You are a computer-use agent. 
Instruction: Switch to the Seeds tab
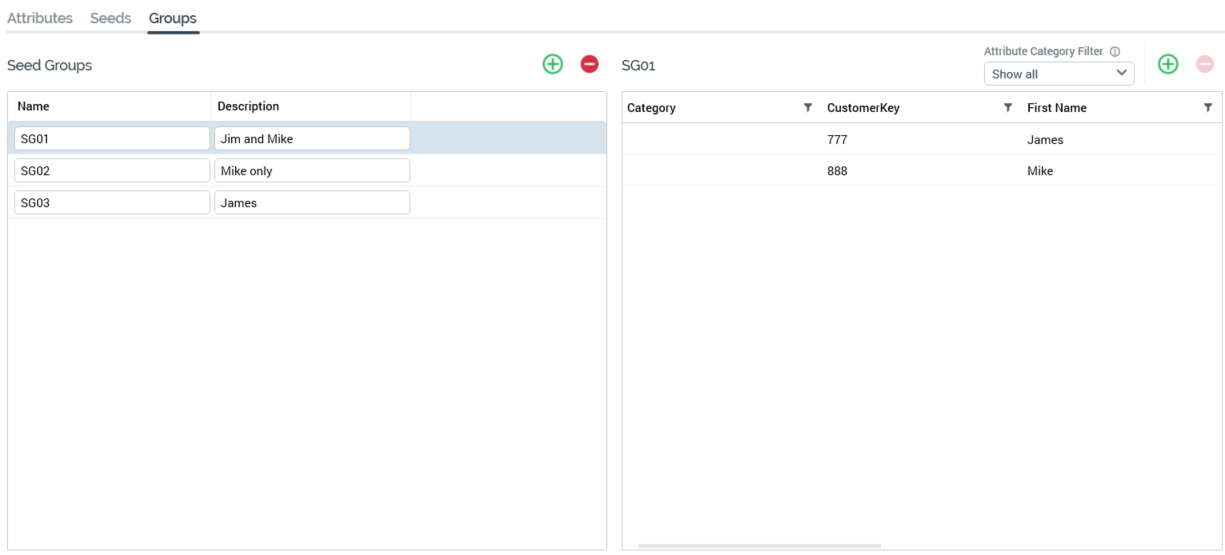click(x=110, y=18)
